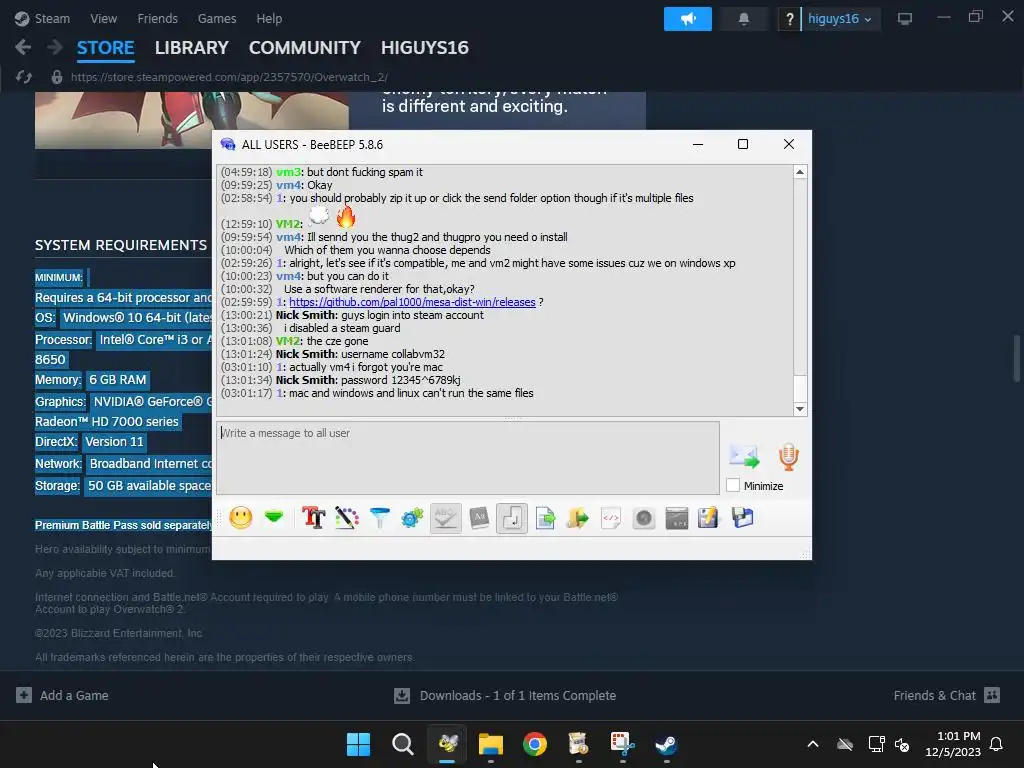
Task: Click the chat scrollbar down arrow
Action: click(x=800, y=409)
